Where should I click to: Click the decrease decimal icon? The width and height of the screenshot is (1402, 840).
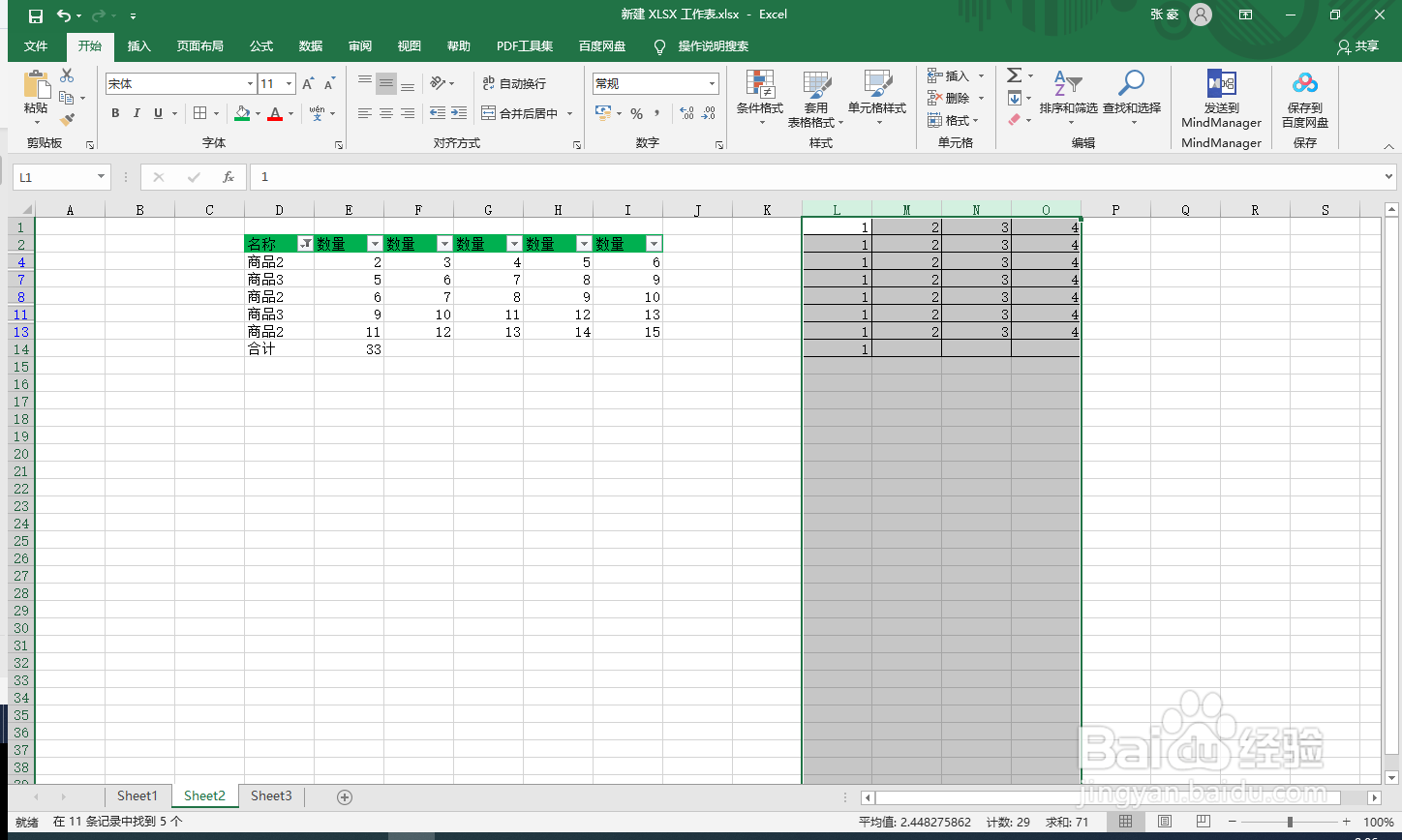710,113
